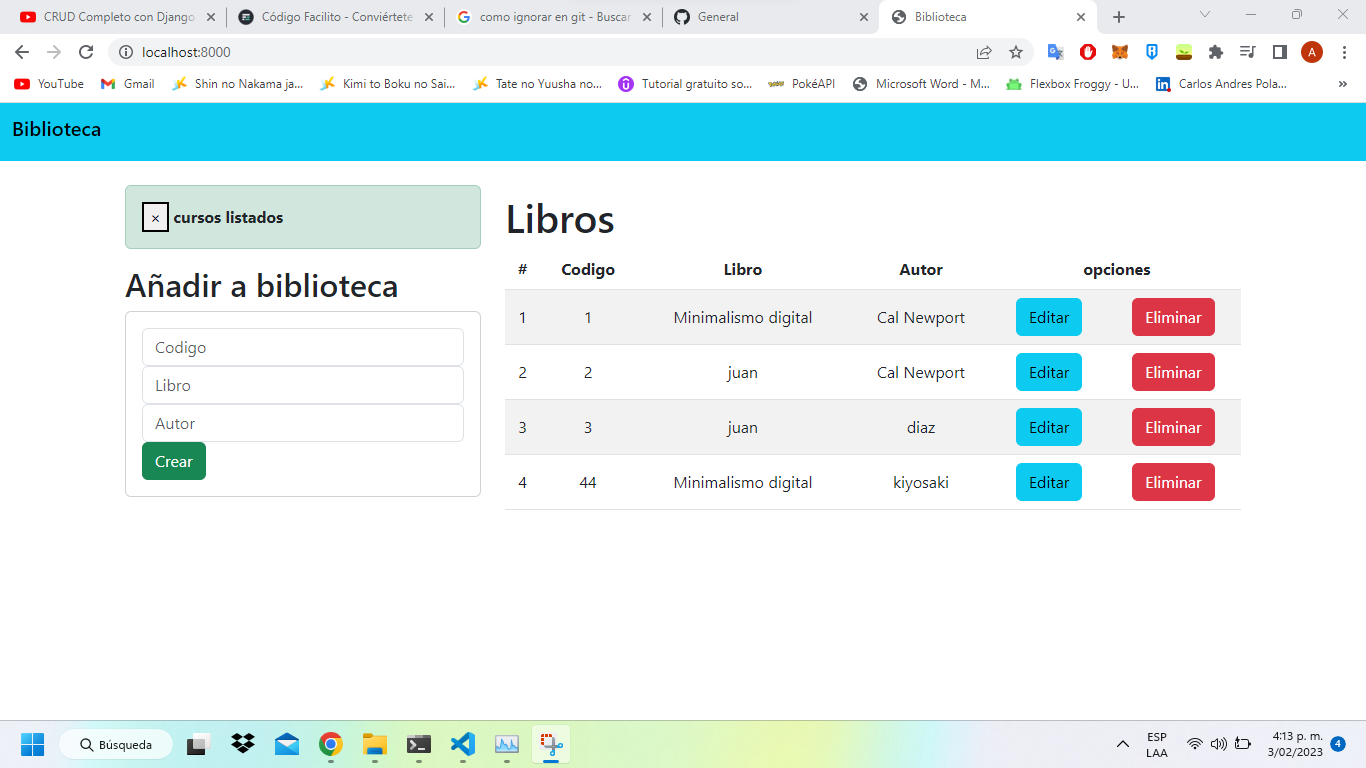The image size is (1366, 768).
Task: Click the AdBlock extension icon
Action: tap(1088, 52)
